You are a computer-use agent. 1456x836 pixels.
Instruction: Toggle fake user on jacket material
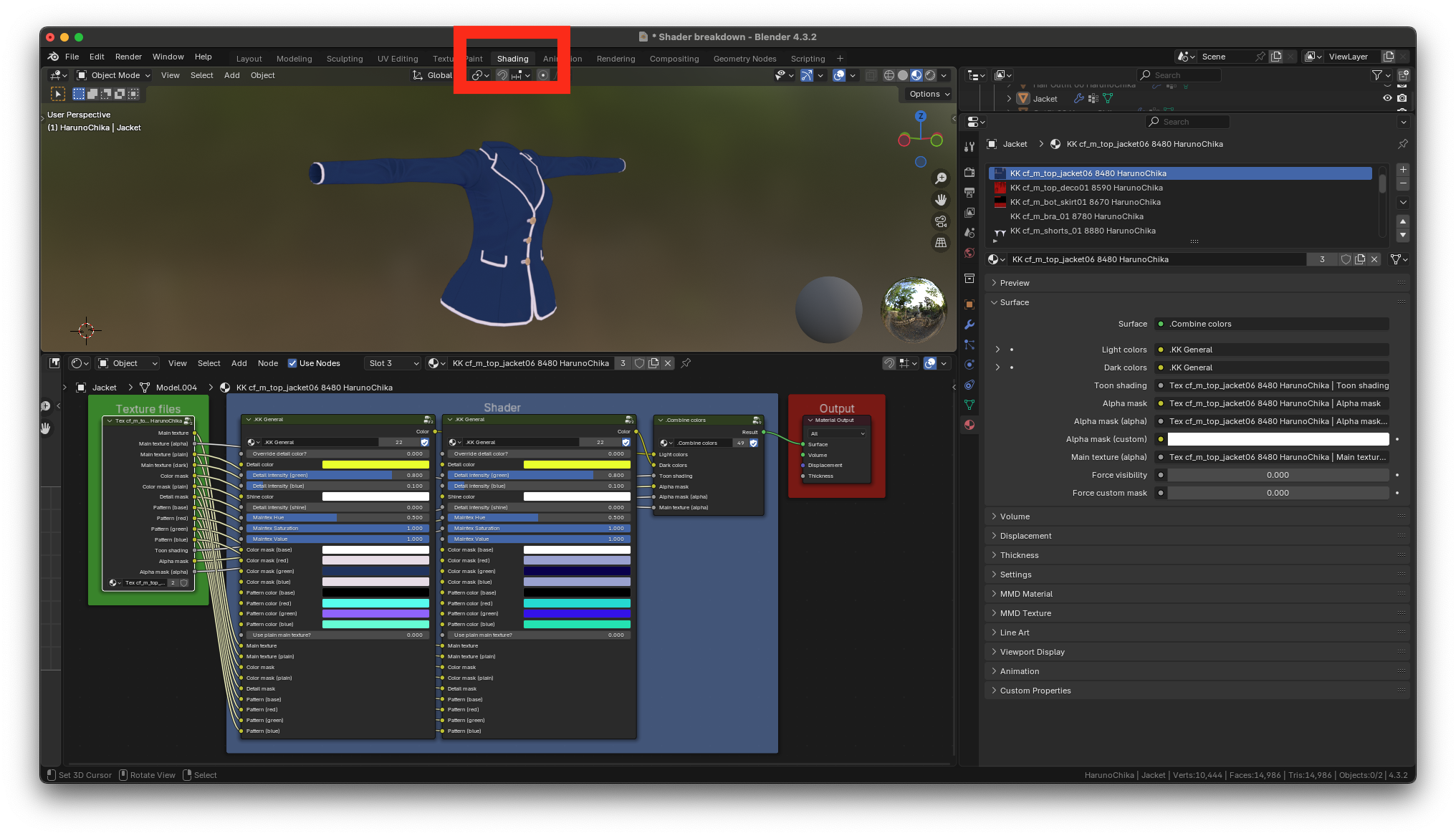[1346, 259]
